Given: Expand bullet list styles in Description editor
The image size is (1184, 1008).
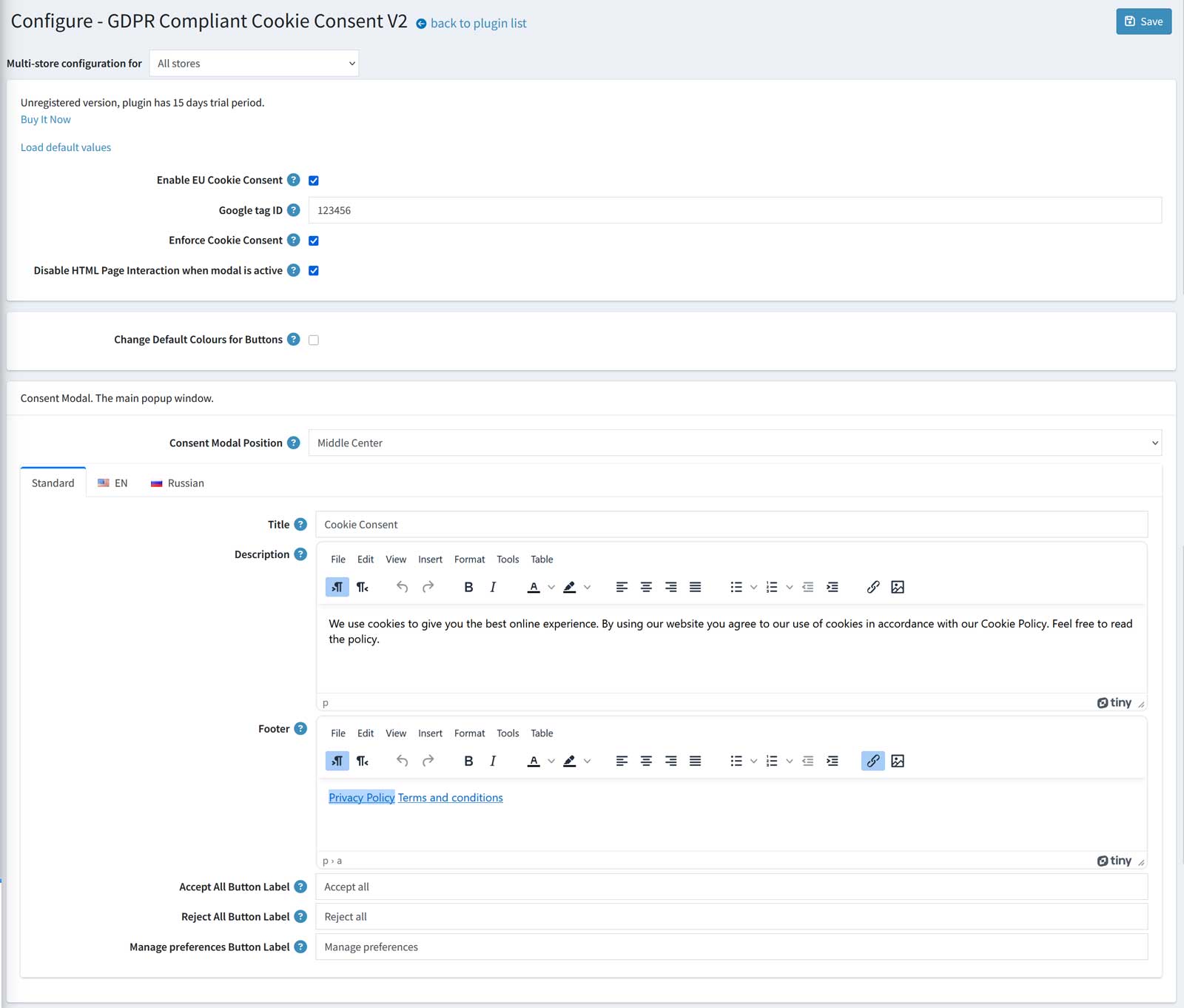Looking at the screenshot, I should coord(753,587).
